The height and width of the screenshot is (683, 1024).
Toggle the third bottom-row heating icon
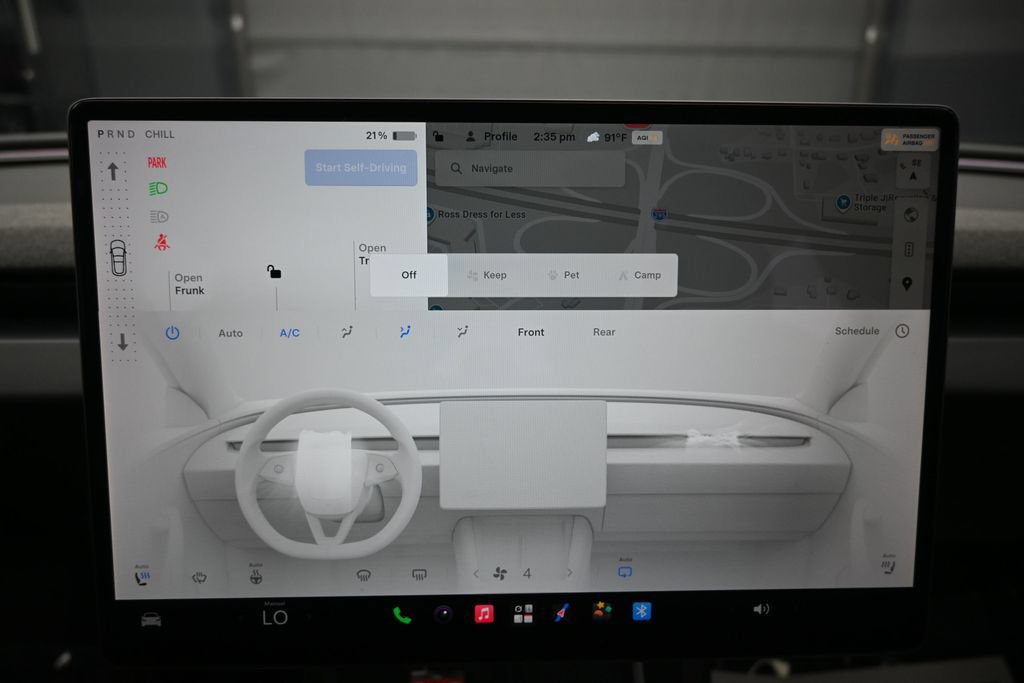coord(255,575)
